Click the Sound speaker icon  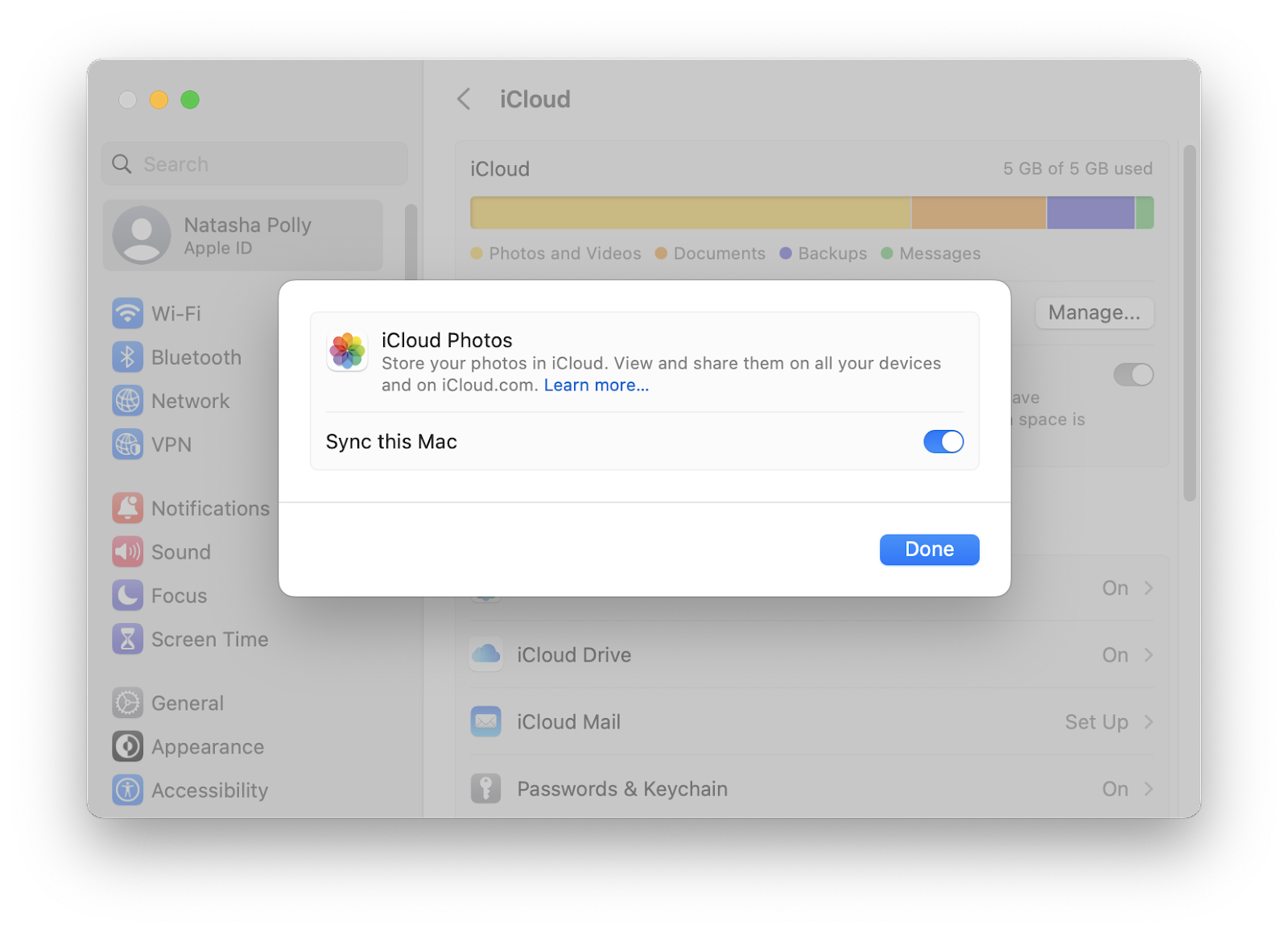tap(127, 552)
